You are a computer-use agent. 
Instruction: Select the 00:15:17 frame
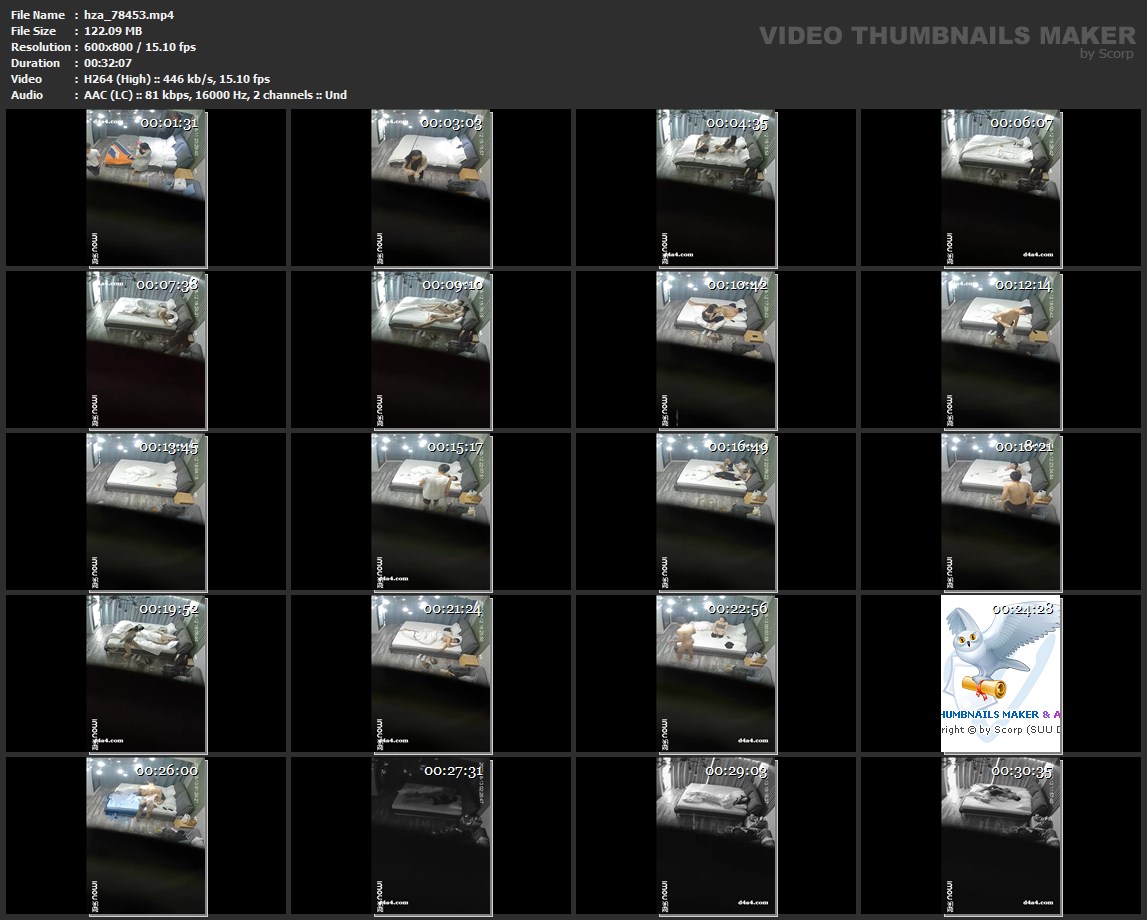(x=431, y=512)
